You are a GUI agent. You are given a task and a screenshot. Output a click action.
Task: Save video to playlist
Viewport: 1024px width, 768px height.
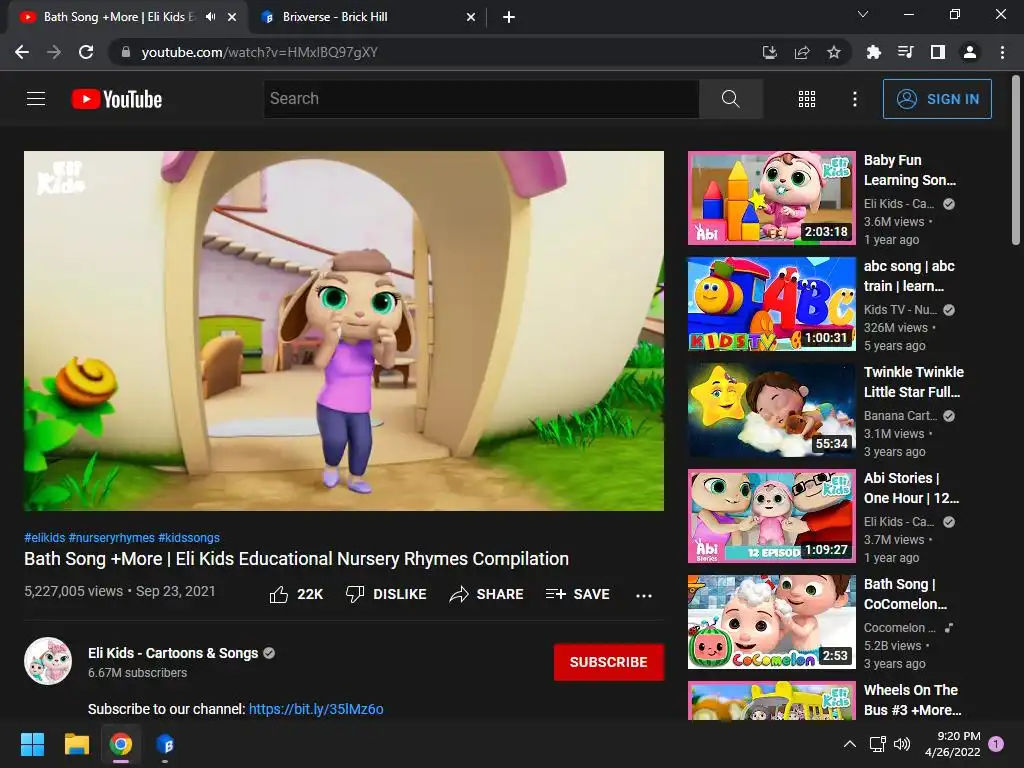click(x=577, y=594)
